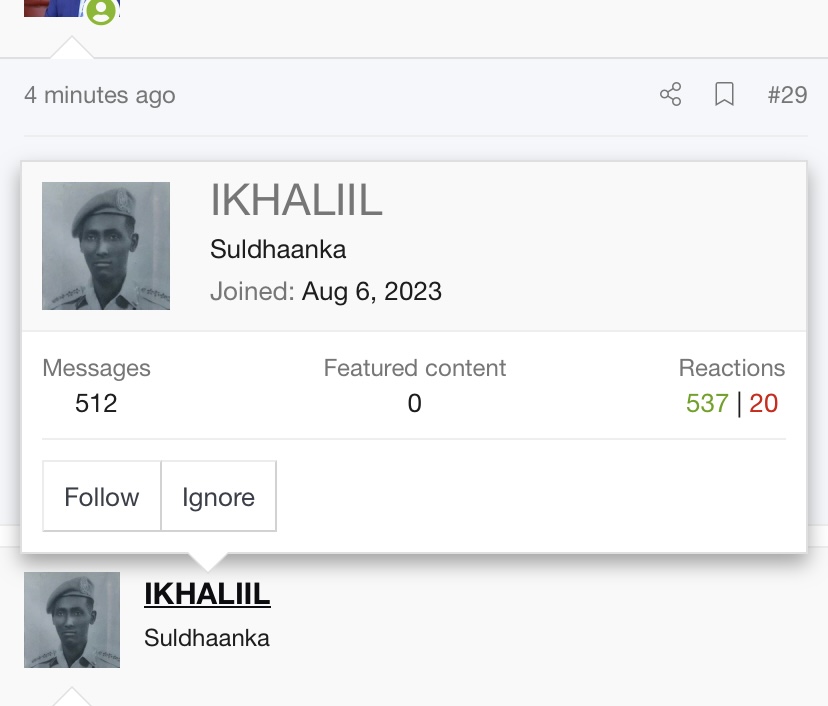View the 512 messages count
Image resolution: width=828 pixels, height=706 pixels.
(96, 403)
